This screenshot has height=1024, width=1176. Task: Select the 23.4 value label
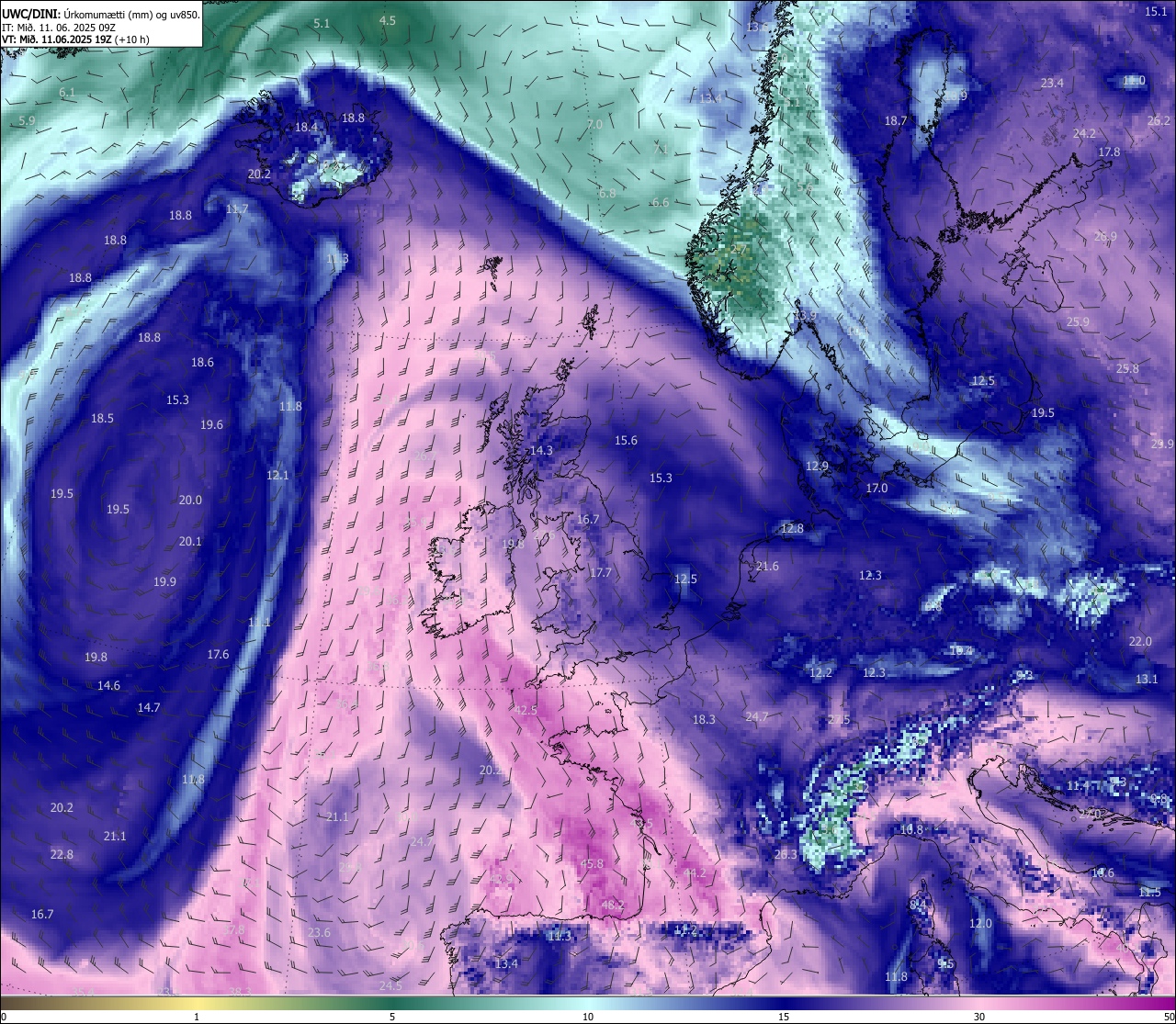1052,83
